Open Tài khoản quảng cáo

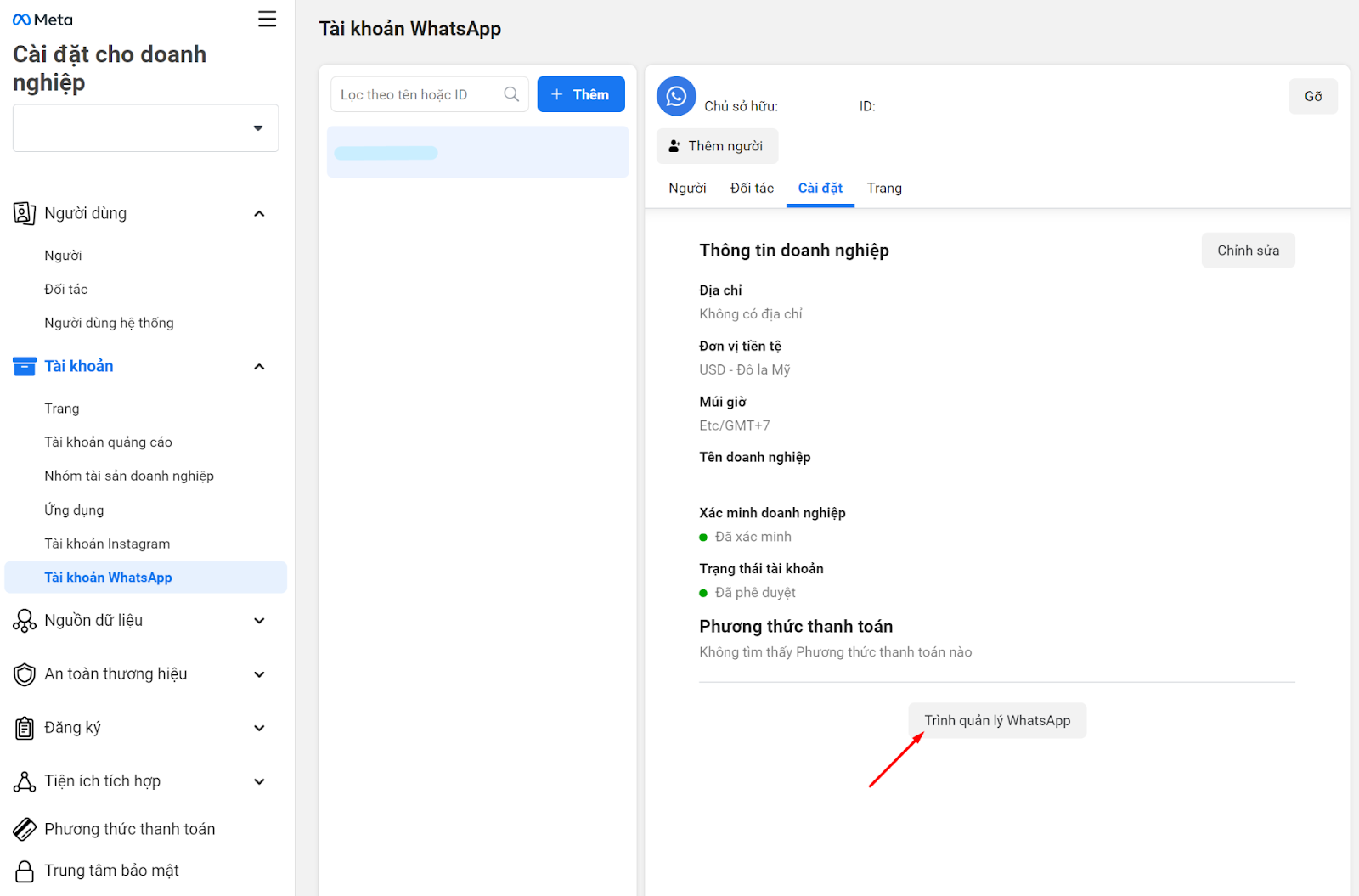pos(108,442)
